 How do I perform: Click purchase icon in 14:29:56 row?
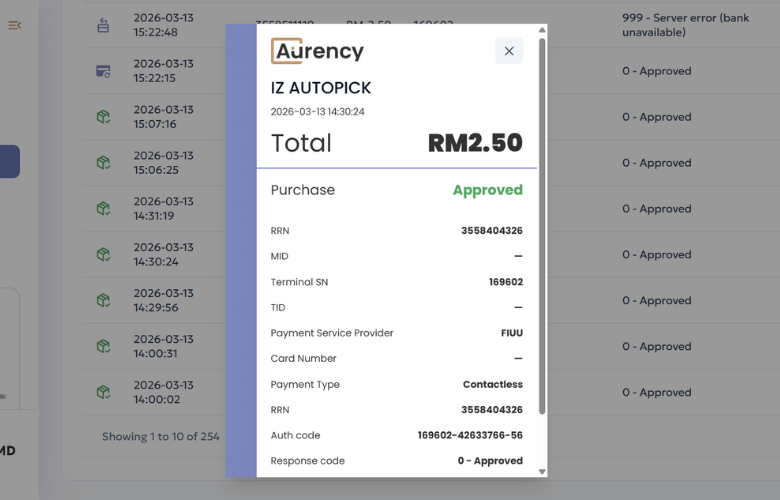[x=103, y=300]
